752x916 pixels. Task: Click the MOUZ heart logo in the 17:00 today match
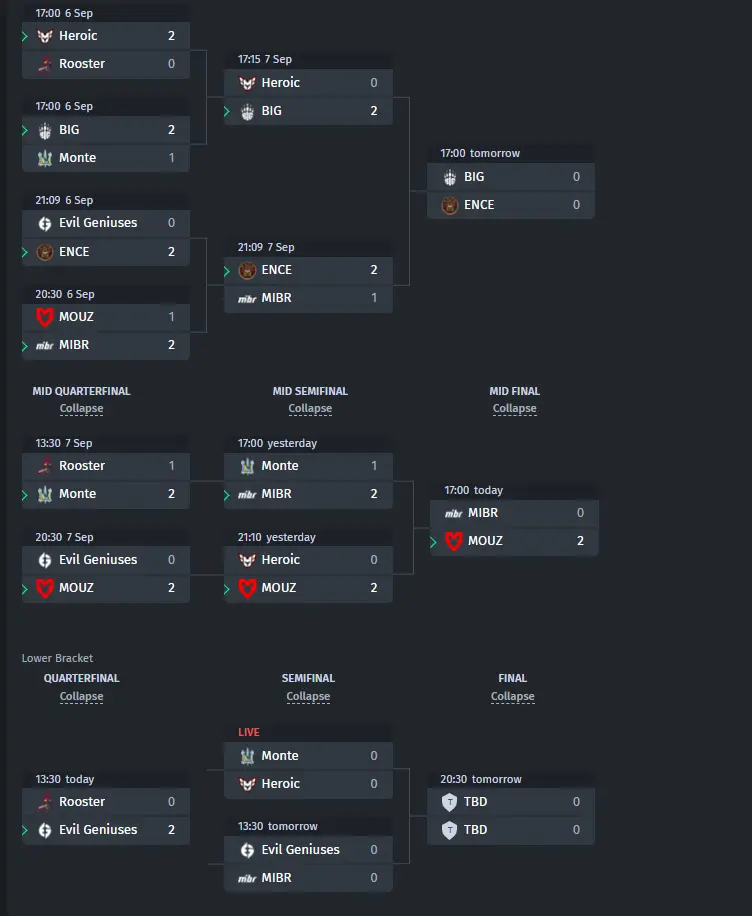(453, 541)
